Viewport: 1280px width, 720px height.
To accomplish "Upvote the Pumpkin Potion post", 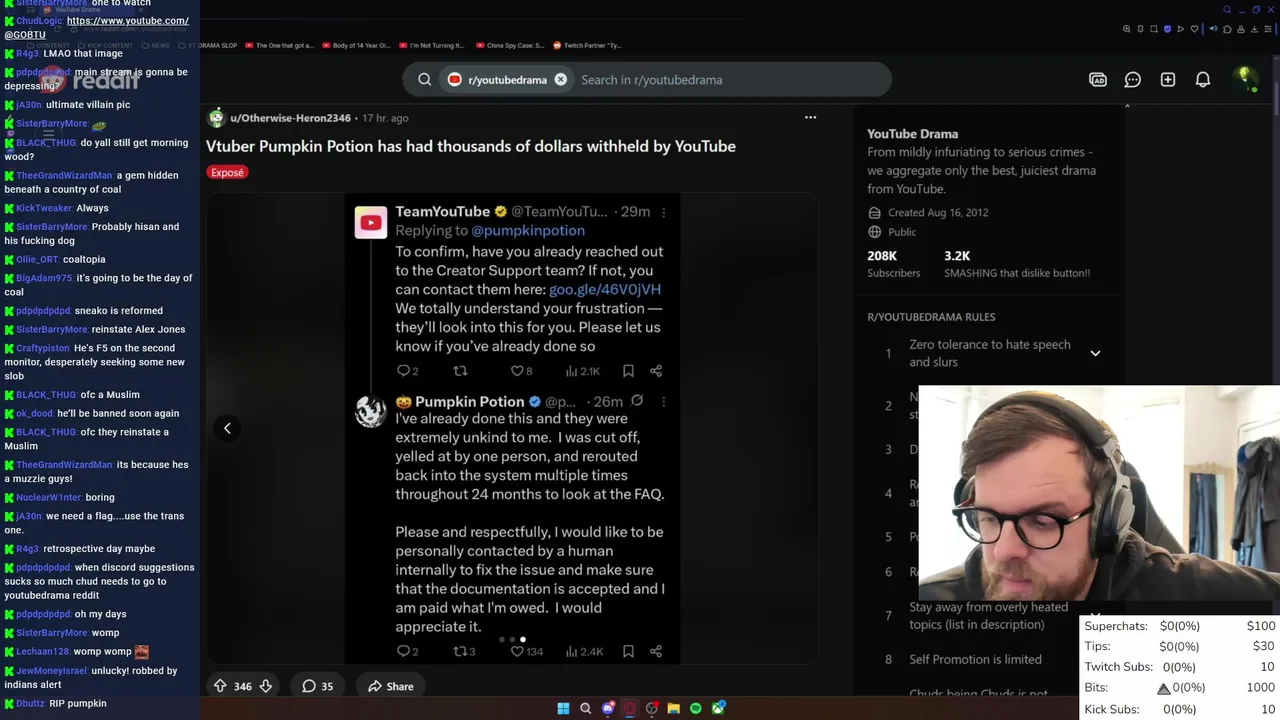I will pyautogui.click(x=220, y=686).
